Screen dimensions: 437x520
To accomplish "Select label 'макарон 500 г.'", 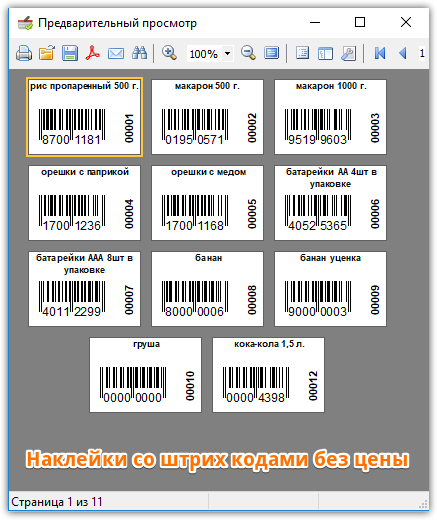I will click(207, 117).
